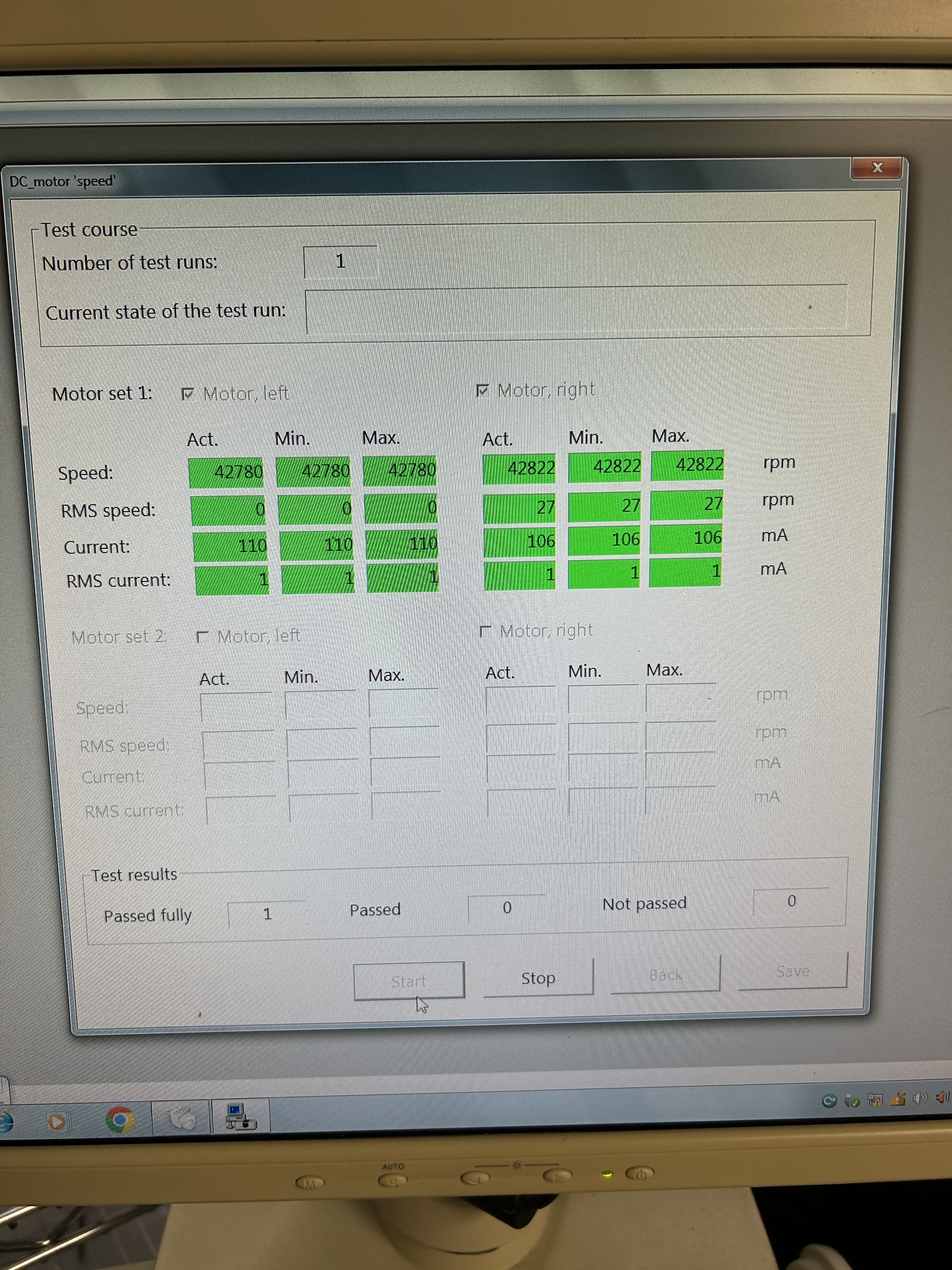Select right motor RMS speed Max. value 27
Image resolution: width=952 pixels, height=1270 pixels.
point(686,504)
